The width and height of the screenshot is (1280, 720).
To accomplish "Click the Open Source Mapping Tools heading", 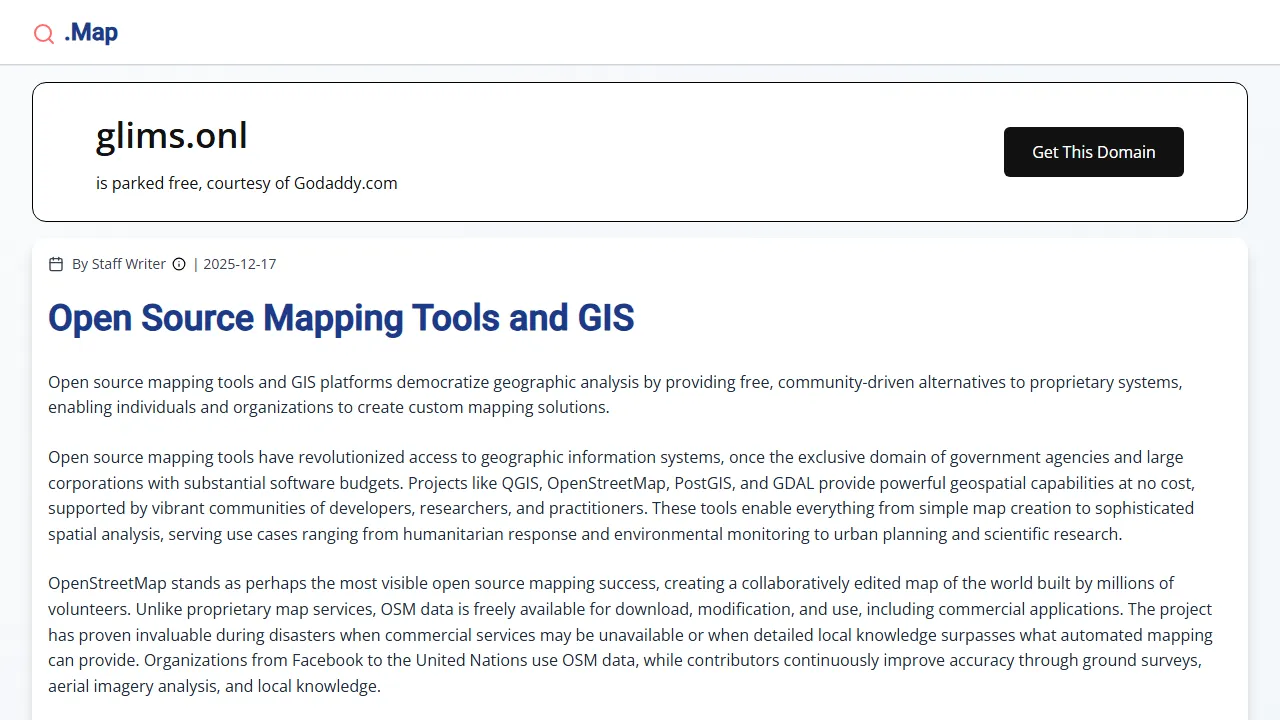I will point(341,318).
